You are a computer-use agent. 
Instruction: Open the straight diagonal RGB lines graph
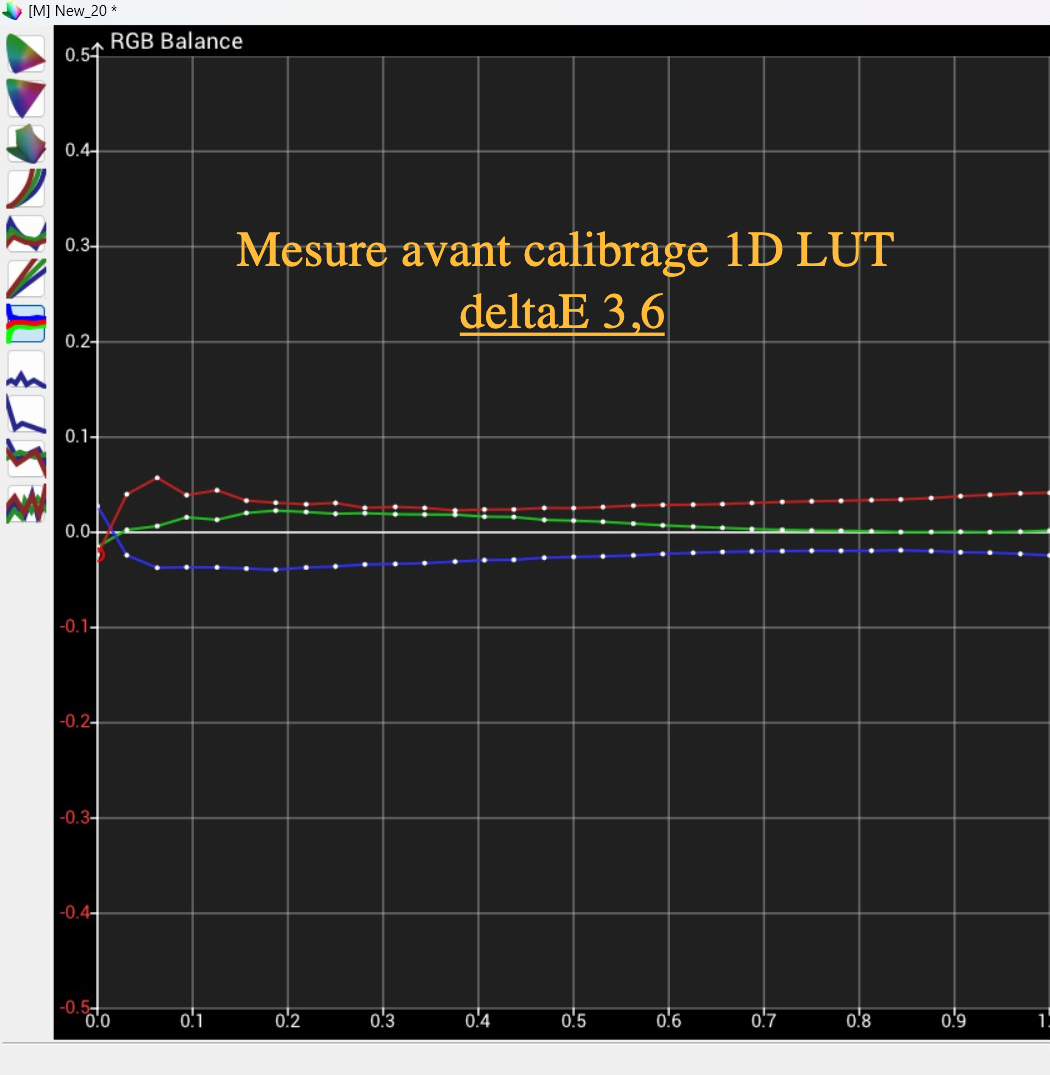(x=26, y=278)
